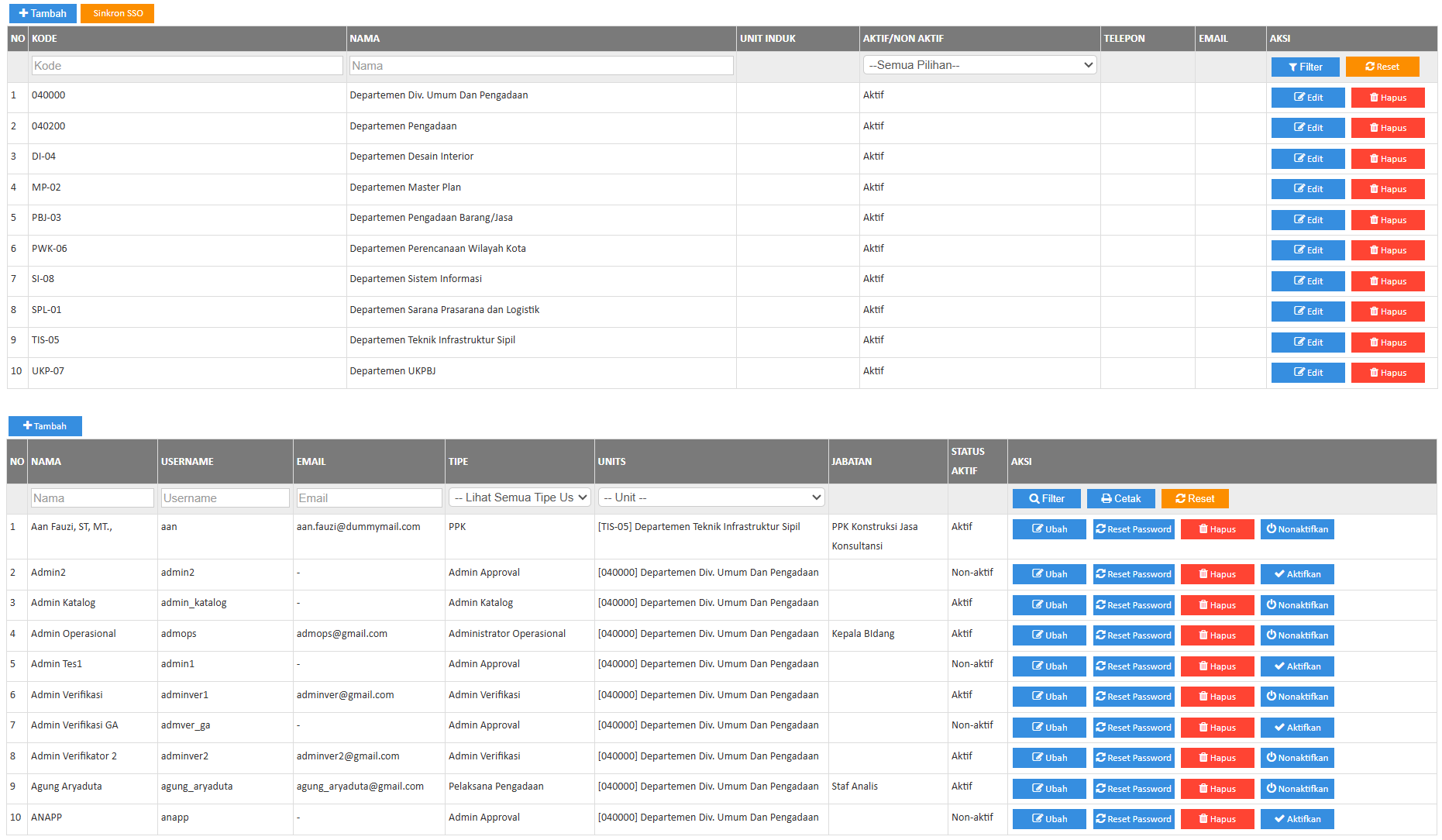Deactivate Admin Katalog with Nonaktifkan

tap(1296, 605)
